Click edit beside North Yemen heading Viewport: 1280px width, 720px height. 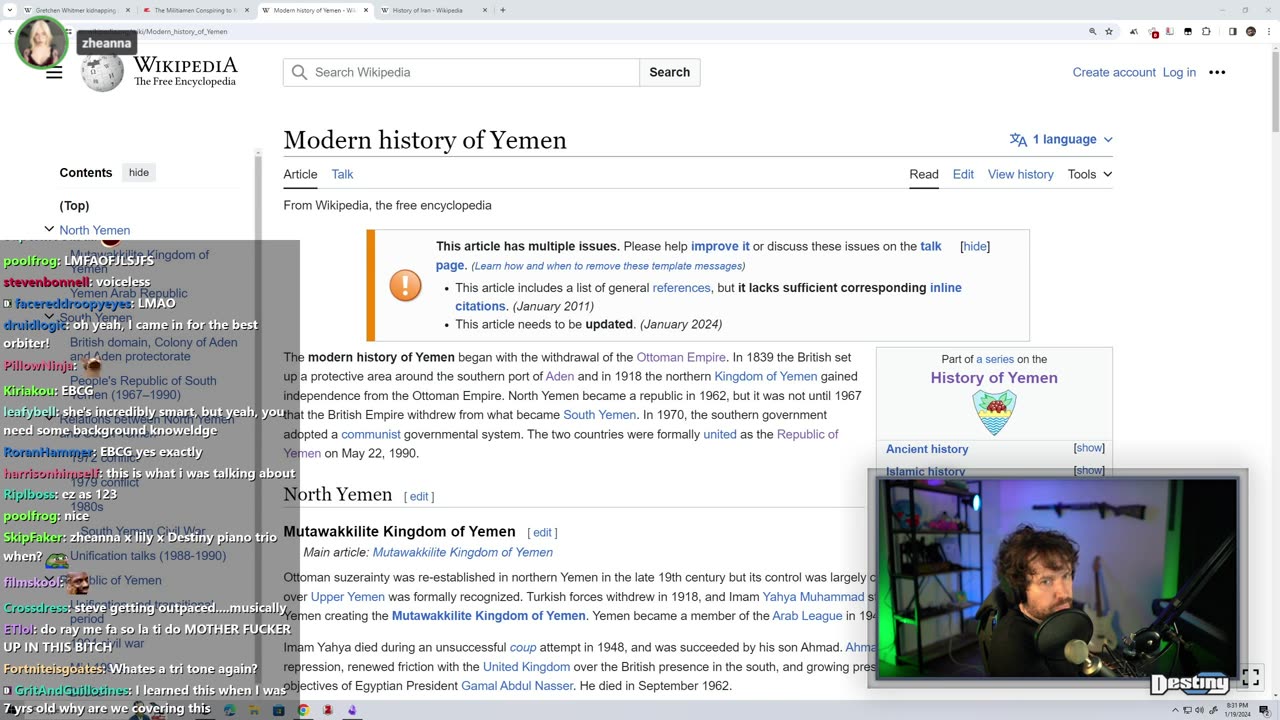419,496
